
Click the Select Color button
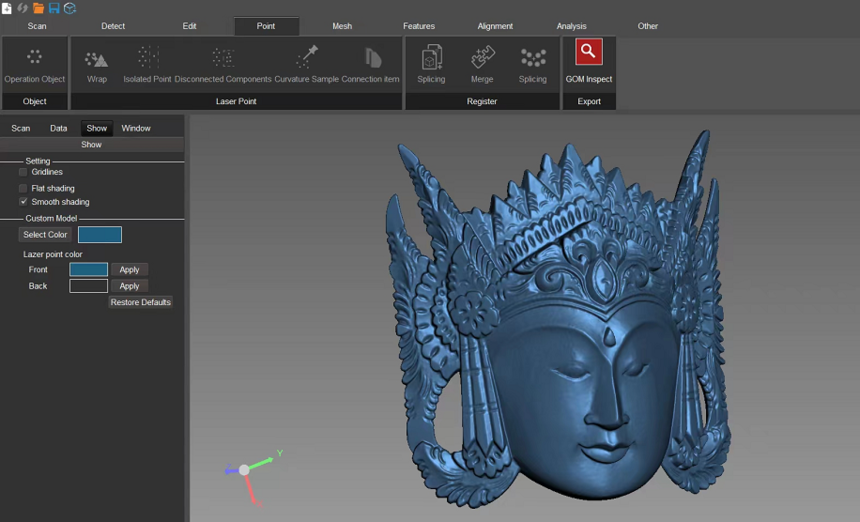click(45, 235)
